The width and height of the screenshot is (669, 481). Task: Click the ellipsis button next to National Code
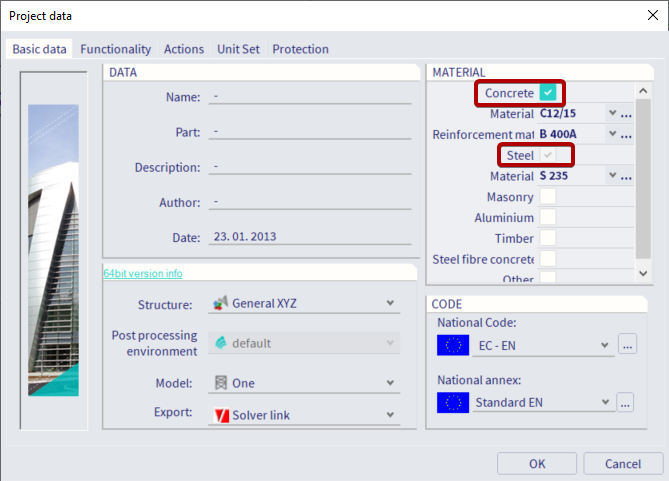tap(627, 345)
